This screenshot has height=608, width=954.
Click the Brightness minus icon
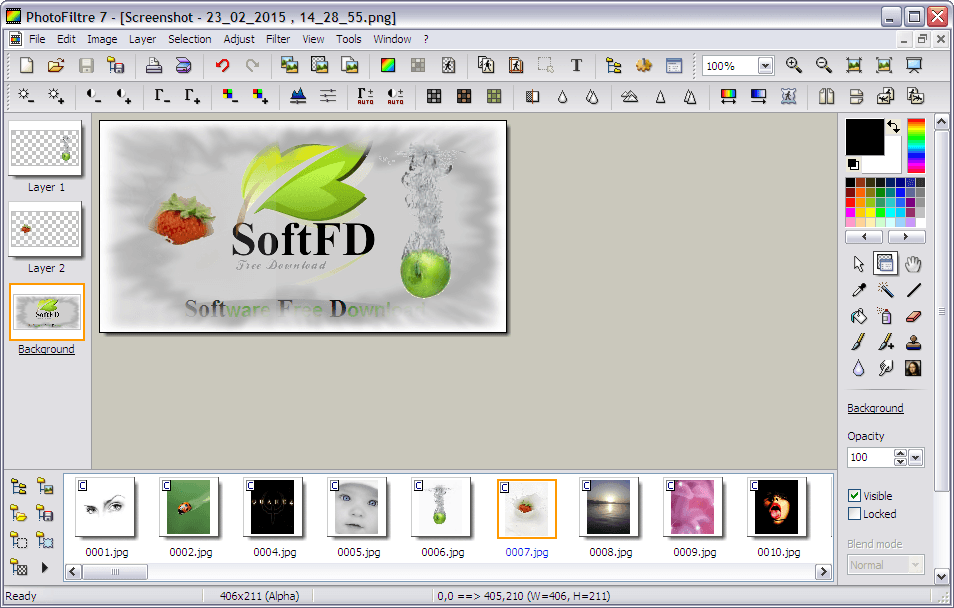point(26,96)
